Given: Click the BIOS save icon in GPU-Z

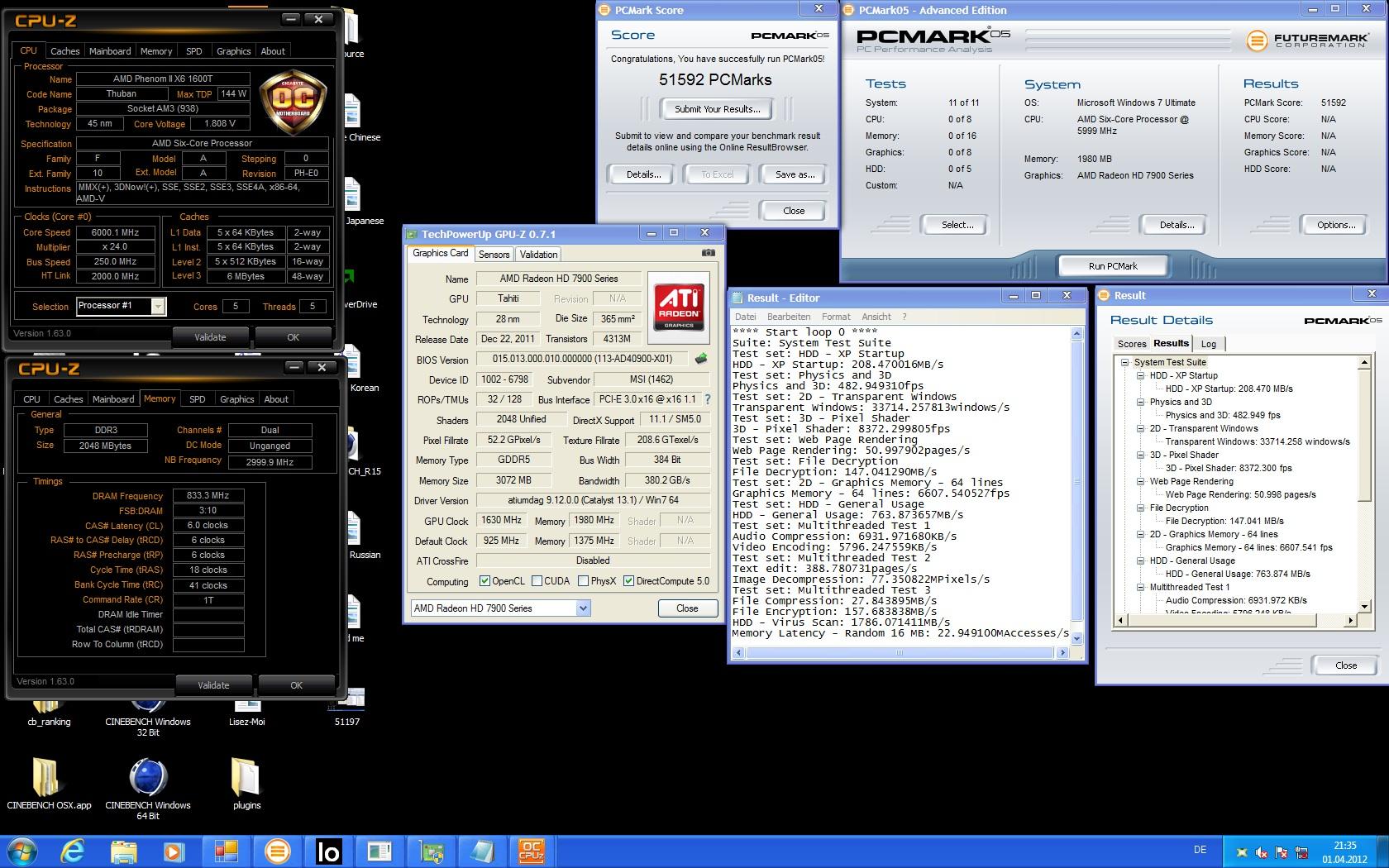Looking at the screenshot, I should 701,359.
